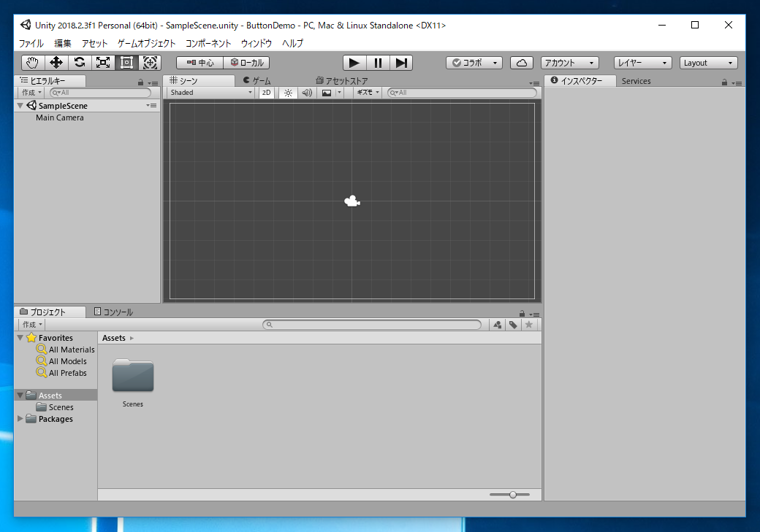Toggle pivot mode 中心 button
The width and height of the screenshot is (760, 532).
click(200, 63)
